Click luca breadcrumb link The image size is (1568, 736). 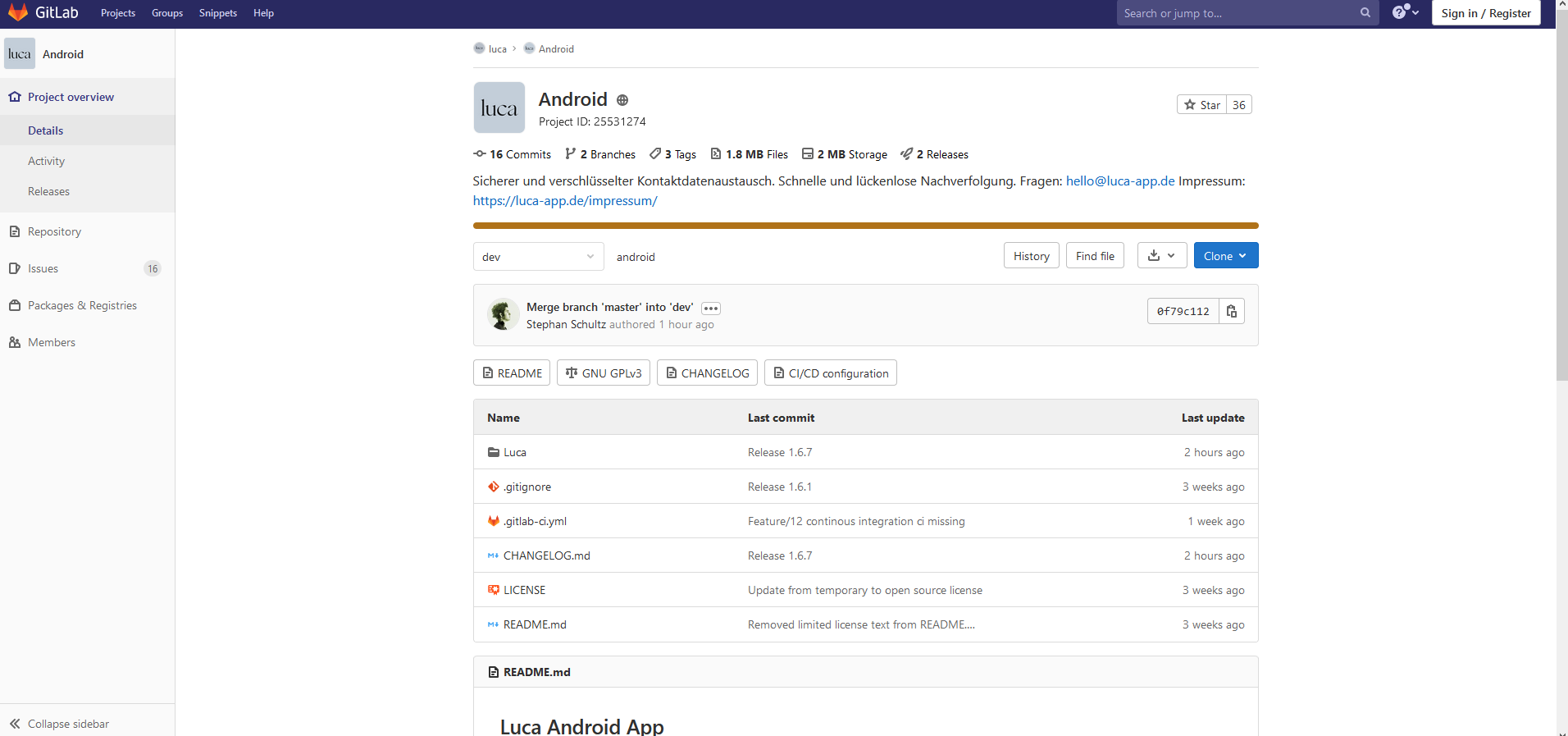(x=497, y=48)
